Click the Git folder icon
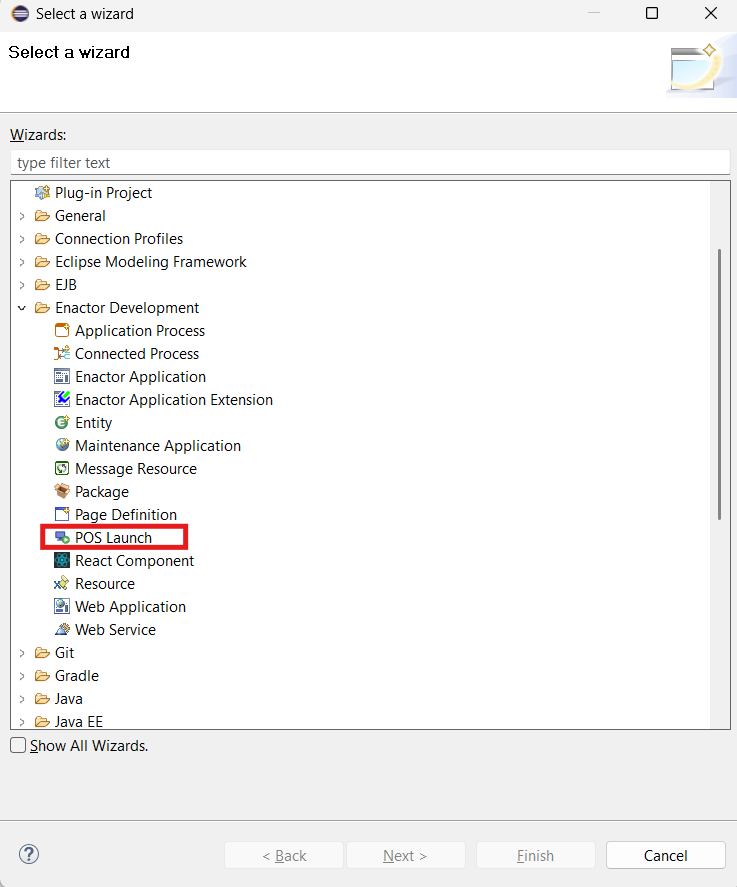The width and height of the screenshot is (737, 887). tap(42, 653)
